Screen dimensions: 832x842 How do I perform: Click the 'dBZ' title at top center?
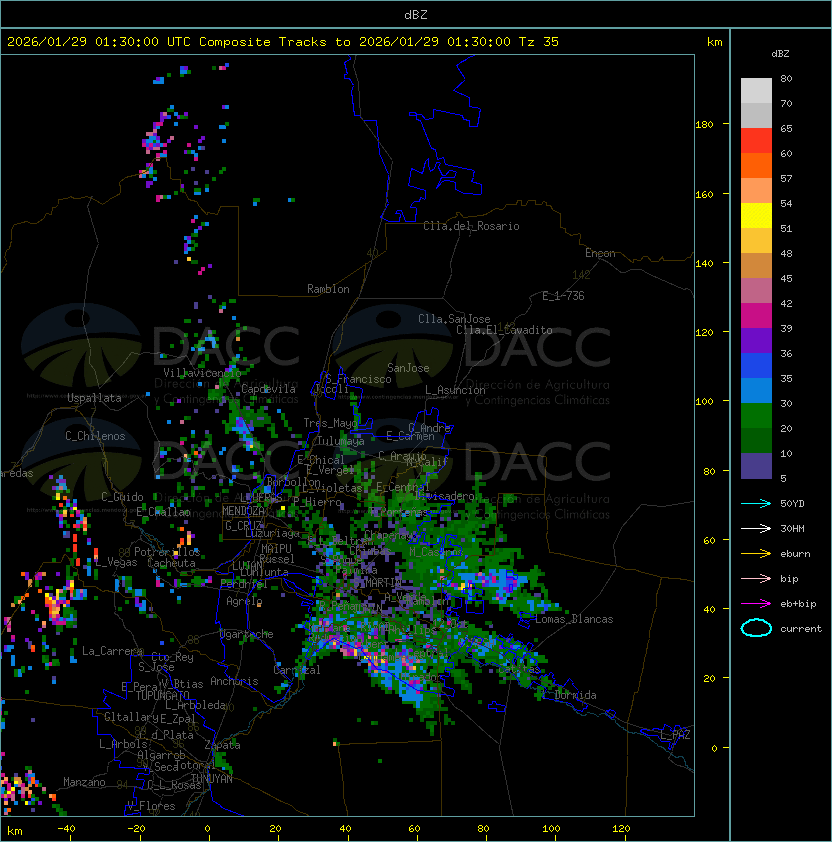coord(416,14)
